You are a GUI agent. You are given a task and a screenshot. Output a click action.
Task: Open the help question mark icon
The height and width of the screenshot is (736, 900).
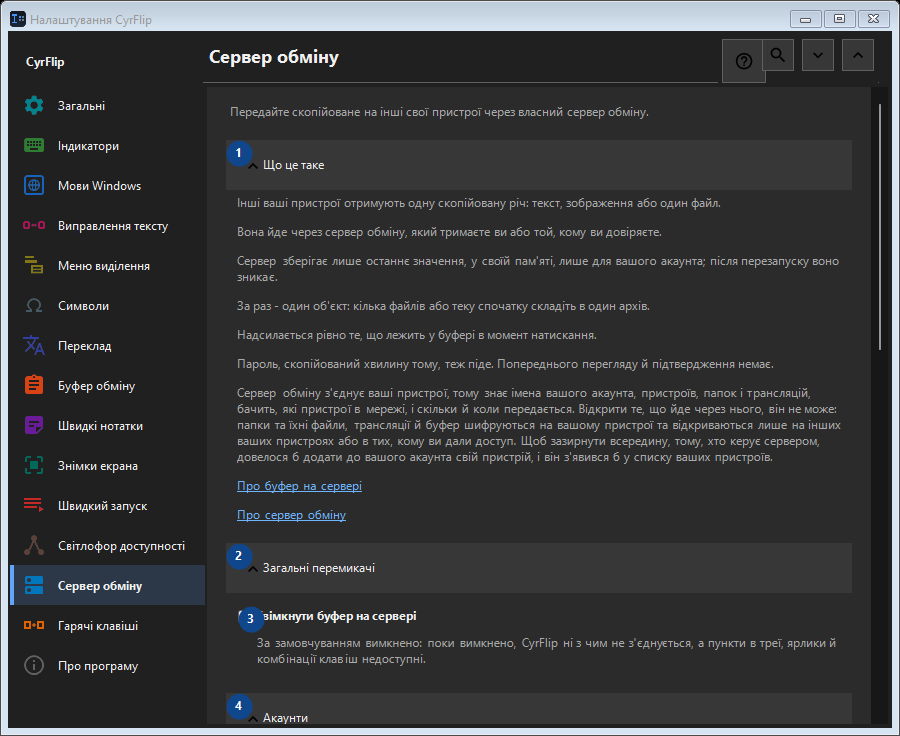pyautogui.click(x=743, y=61)
